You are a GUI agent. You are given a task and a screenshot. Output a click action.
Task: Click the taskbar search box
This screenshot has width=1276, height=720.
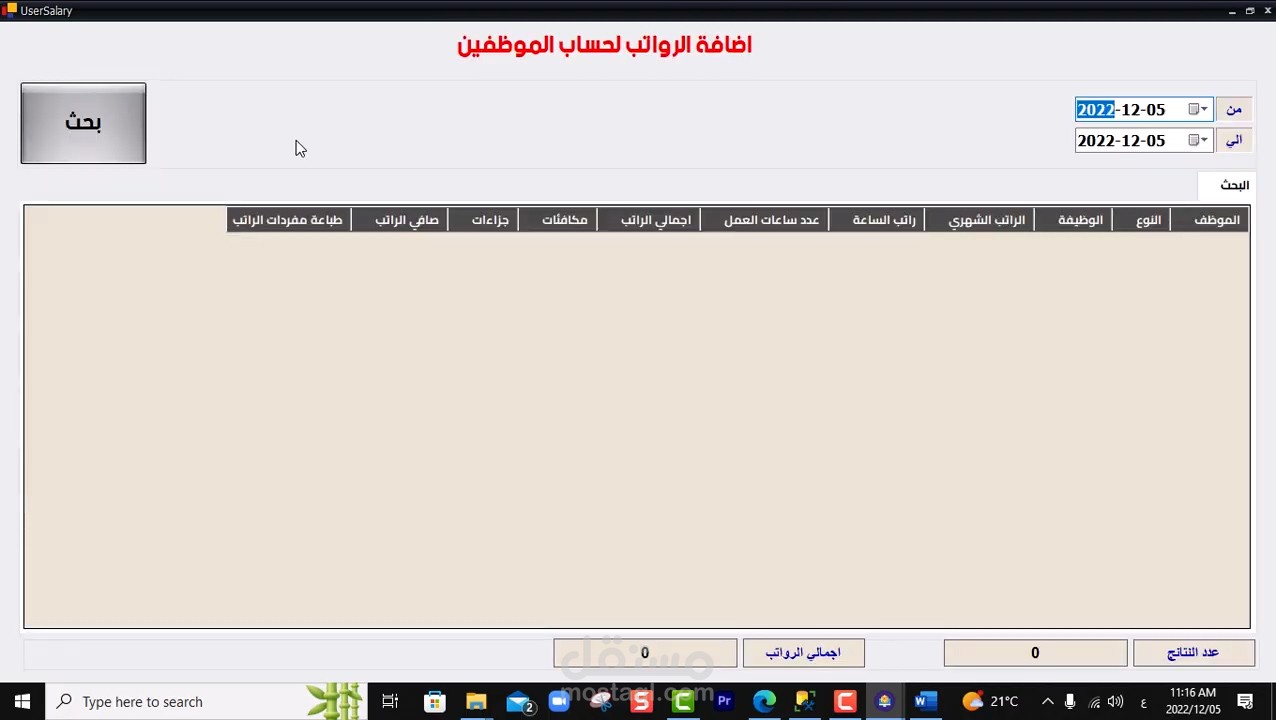coord(207,702)
